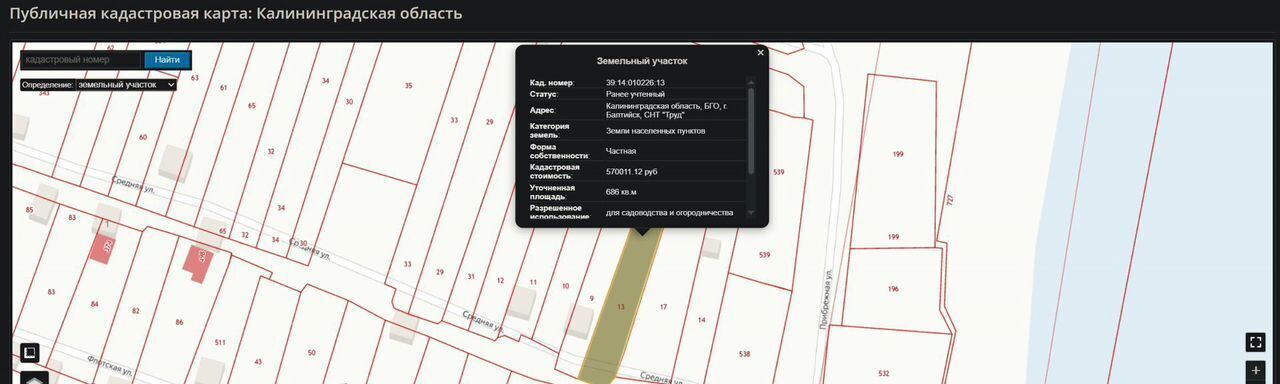This screenshot has width=1280, height=384.
Task: Zoom in with the plus icon
Action: 1255,371
